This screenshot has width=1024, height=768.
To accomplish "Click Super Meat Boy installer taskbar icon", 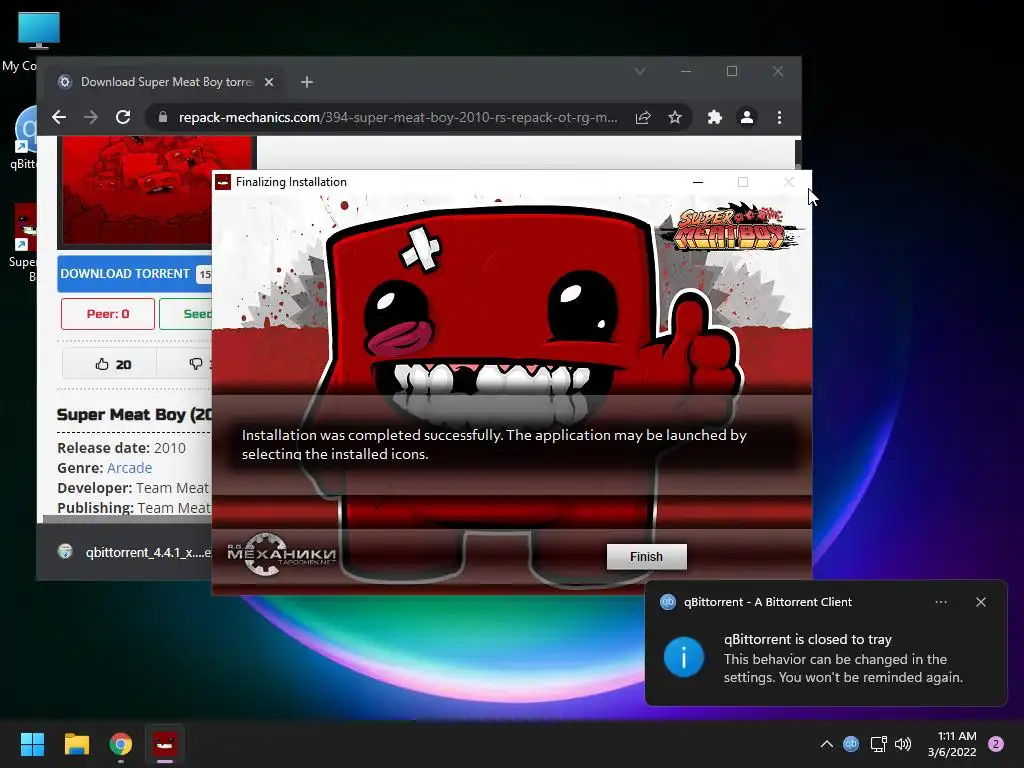I will (x=165, y=744).
